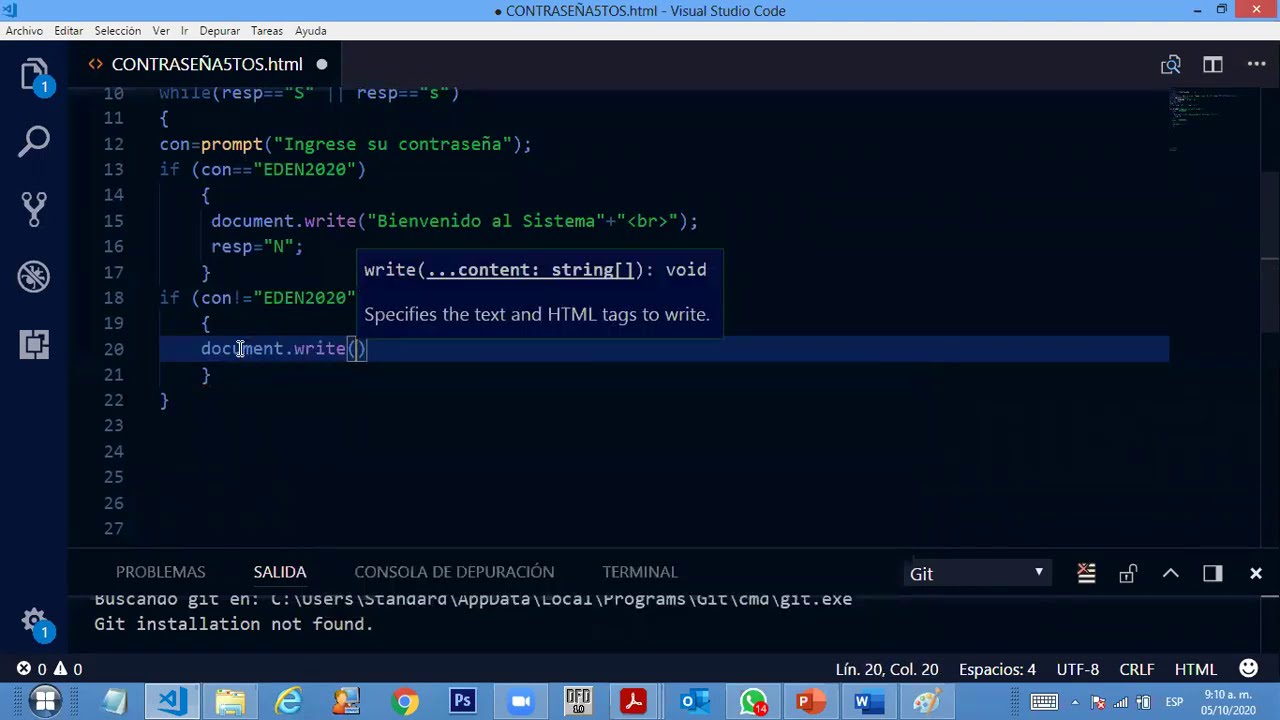
Task: Click the Windows Start button
Action: 45,701
